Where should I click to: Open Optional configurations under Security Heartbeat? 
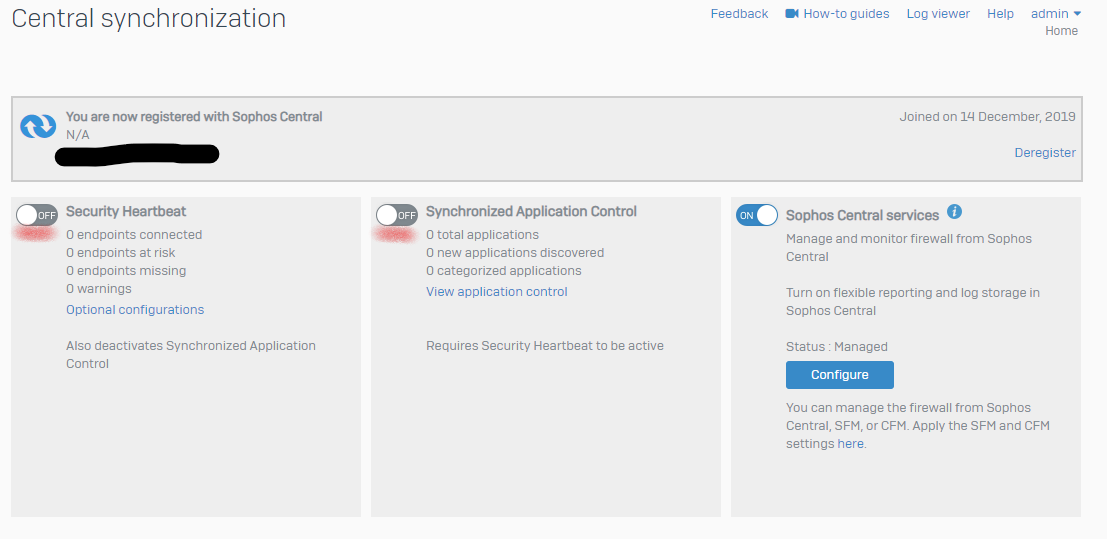pos(135,310)
